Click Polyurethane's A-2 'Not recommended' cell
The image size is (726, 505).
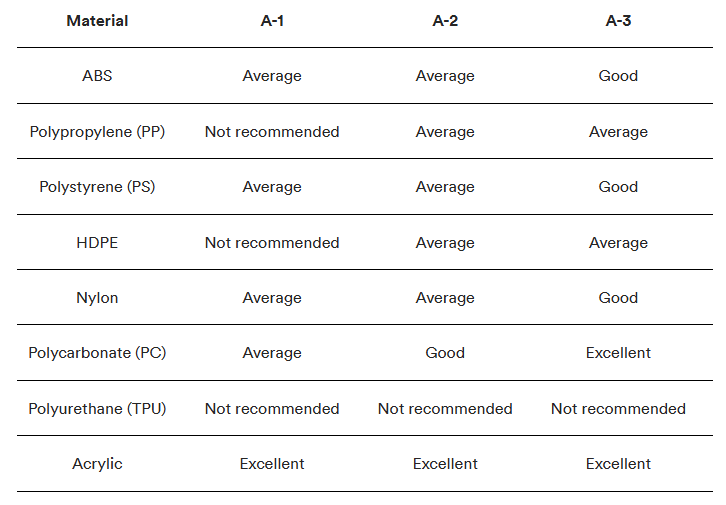pyautogui.click(x=445, y=409)
